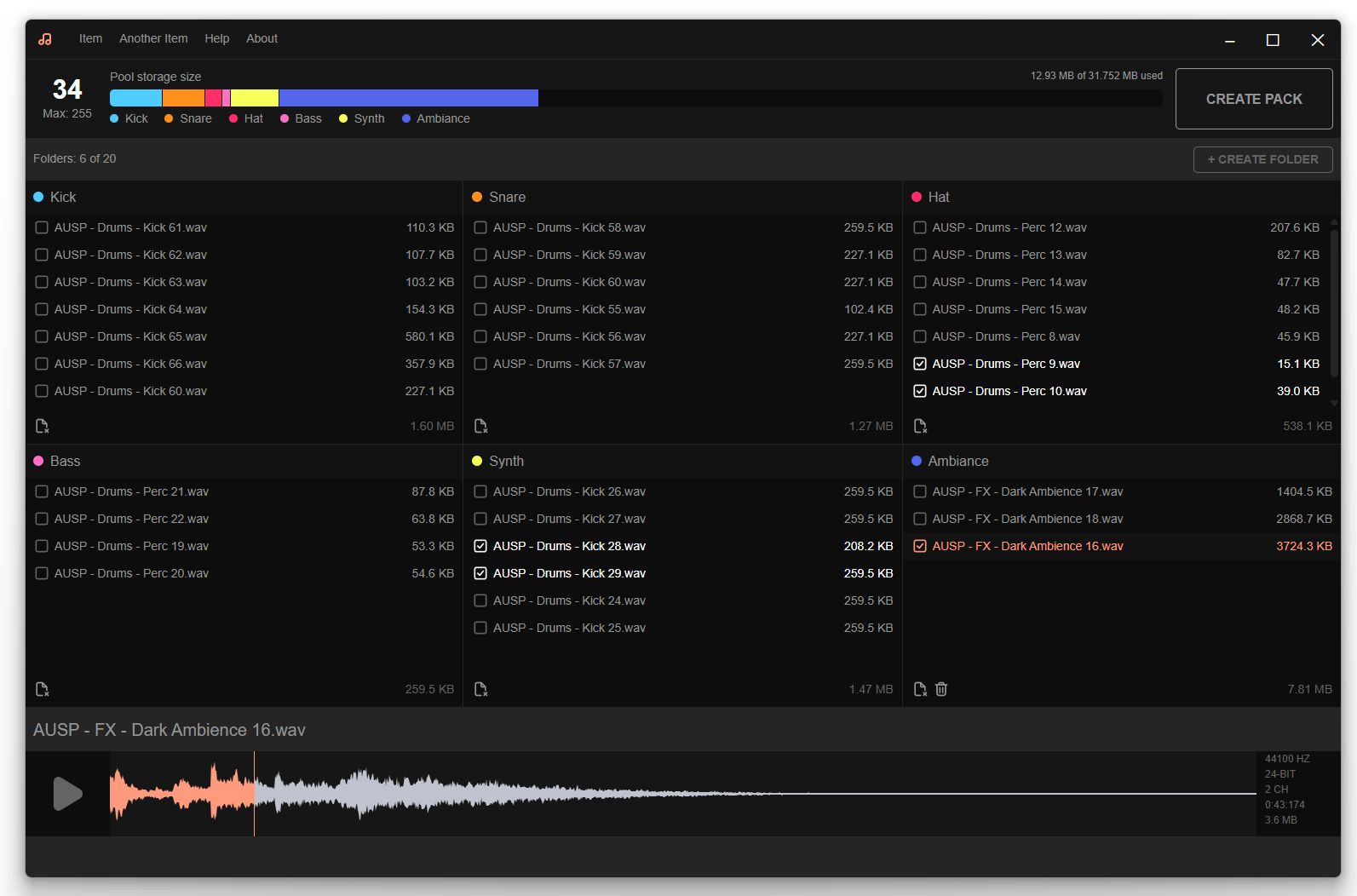Select the Perc 19.wav row in Bass
Image resolution: width=1357 pixels, height=896 pixels.
point(244,546)
